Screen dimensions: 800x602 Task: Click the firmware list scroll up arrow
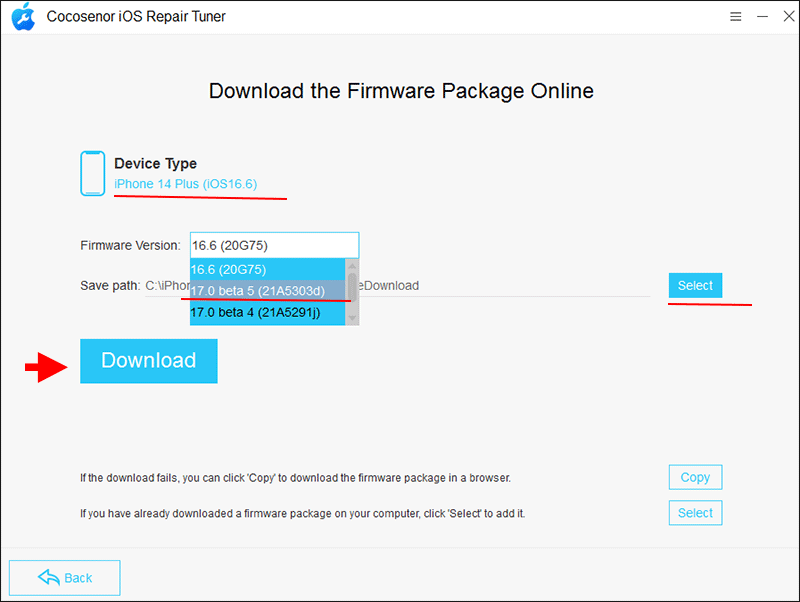tap(352, 265)
